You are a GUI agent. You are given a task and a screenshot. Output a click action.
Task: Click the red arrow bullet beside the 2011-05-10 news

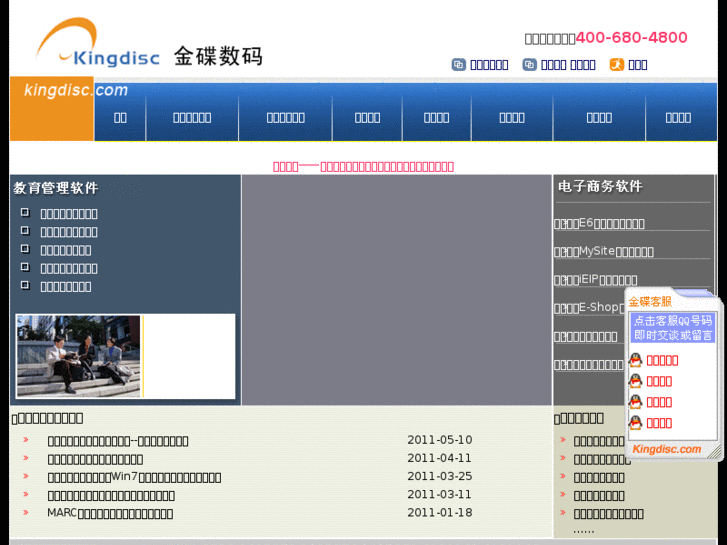pyautogui.click(x=26, y=440)
